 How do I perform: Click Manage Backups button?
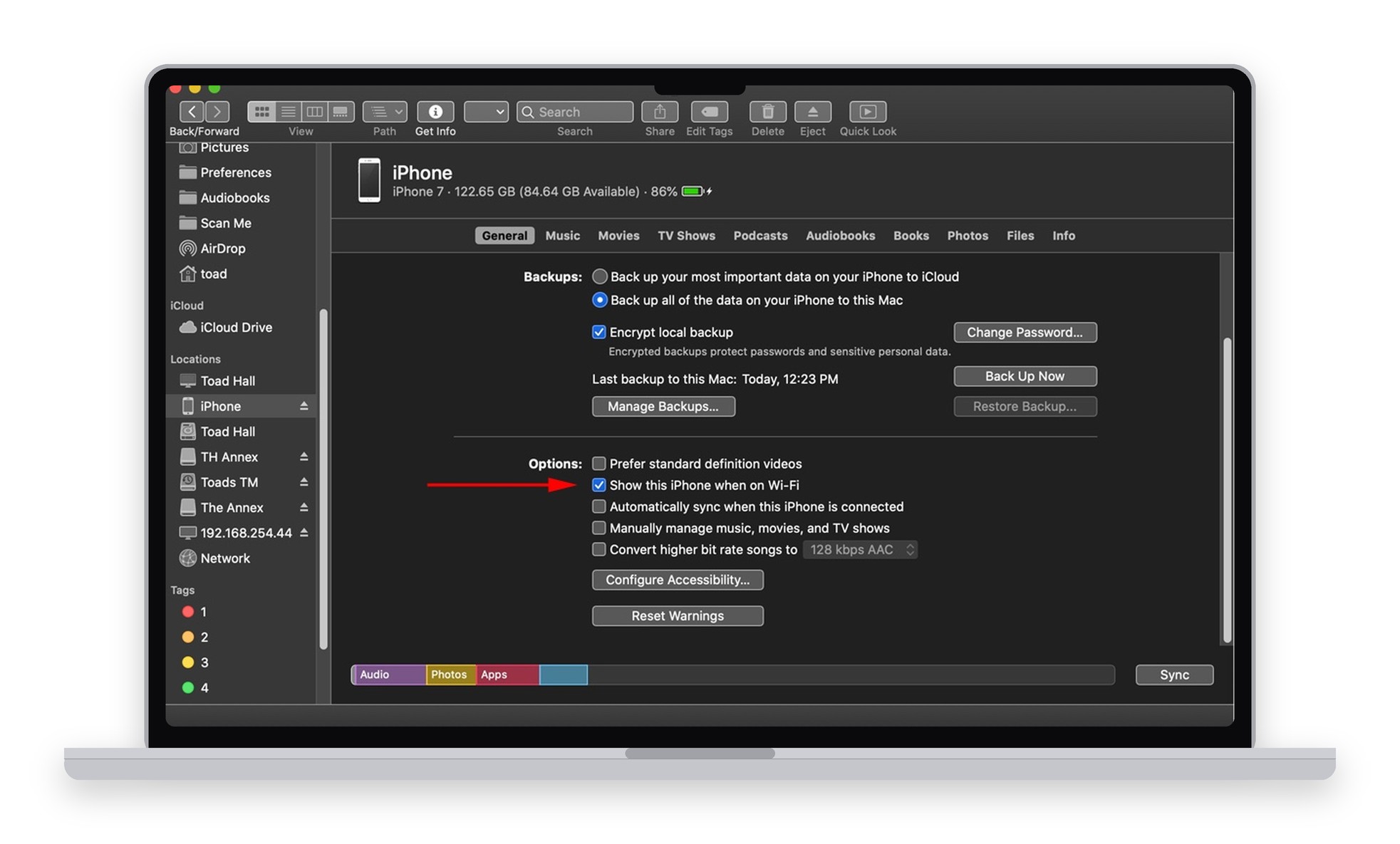click(663, 407)
